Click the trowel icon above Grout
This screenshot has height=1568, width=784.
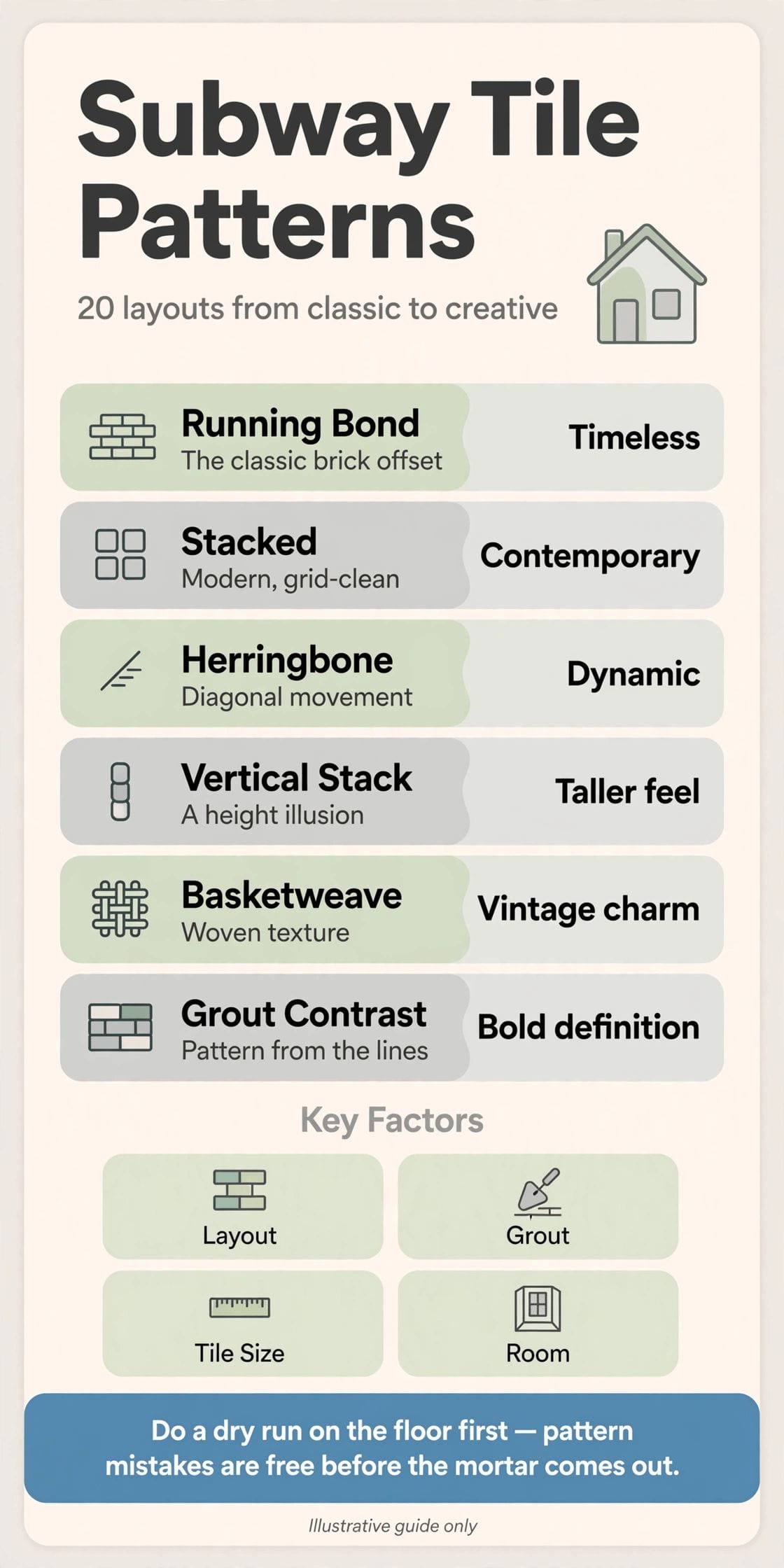pos(538,1193)
